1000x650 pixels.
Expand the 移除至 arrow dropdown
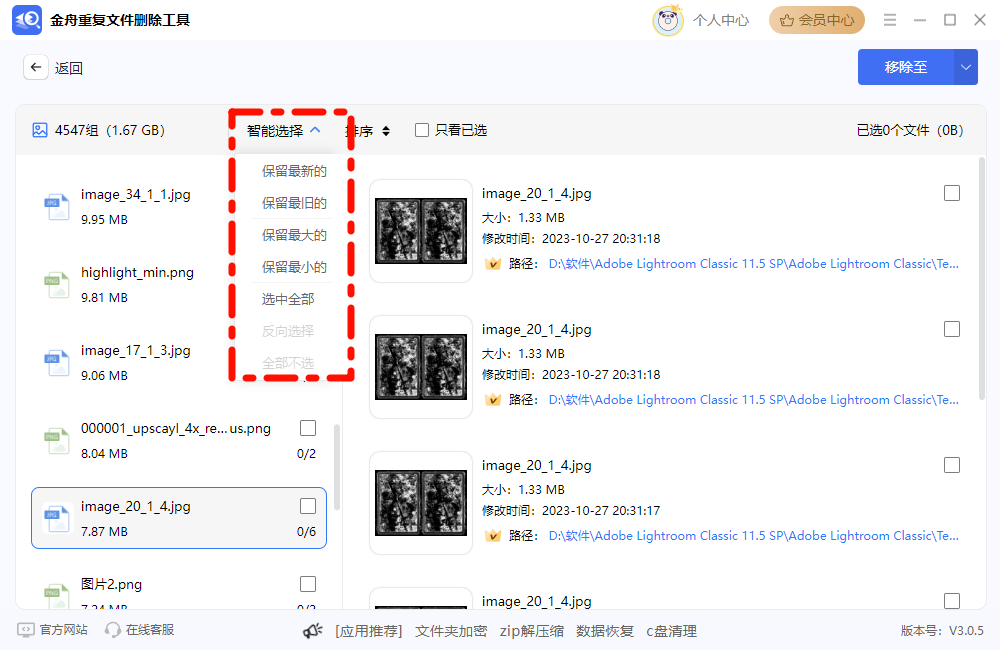click(x=966, y=67)
